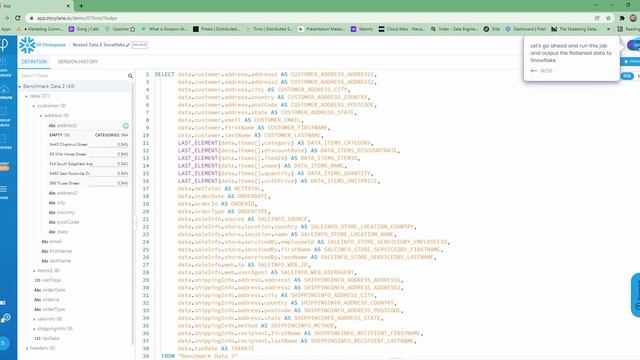Click pencil icon to rename Nested Data 2 Snowflake
Image resolution: width=640 pixels, height=360 pixels.
(x=128, y=45)
